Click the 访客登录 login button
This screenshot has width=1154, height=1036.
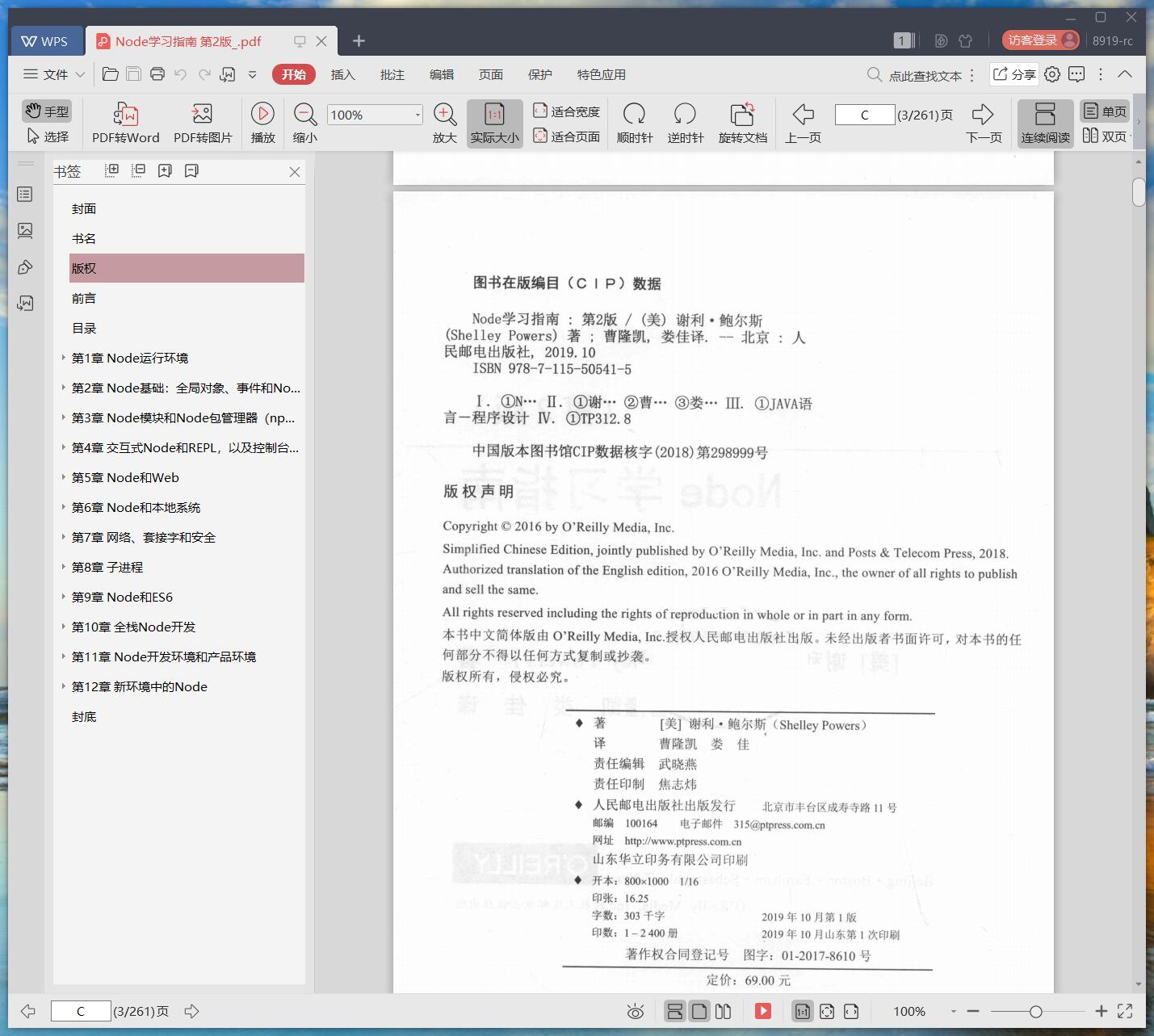coord(1041,40)
